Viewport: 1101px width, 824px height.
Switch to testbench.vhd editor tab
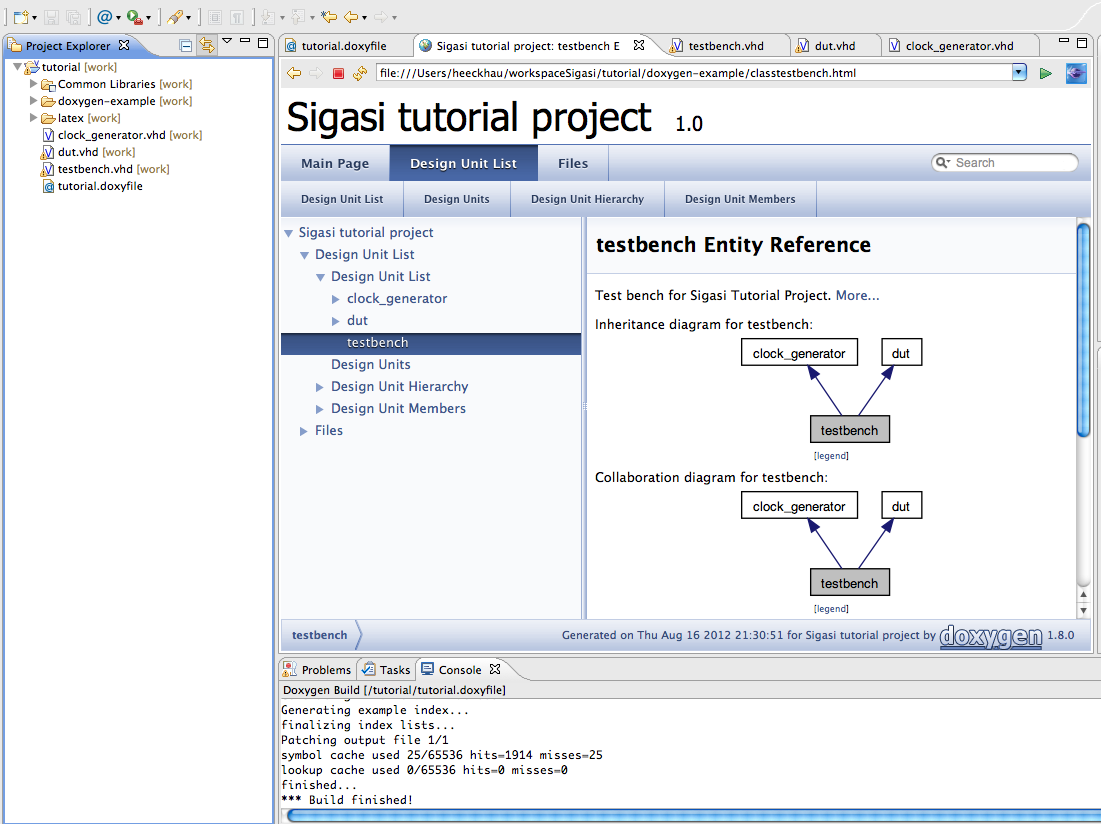726,46
